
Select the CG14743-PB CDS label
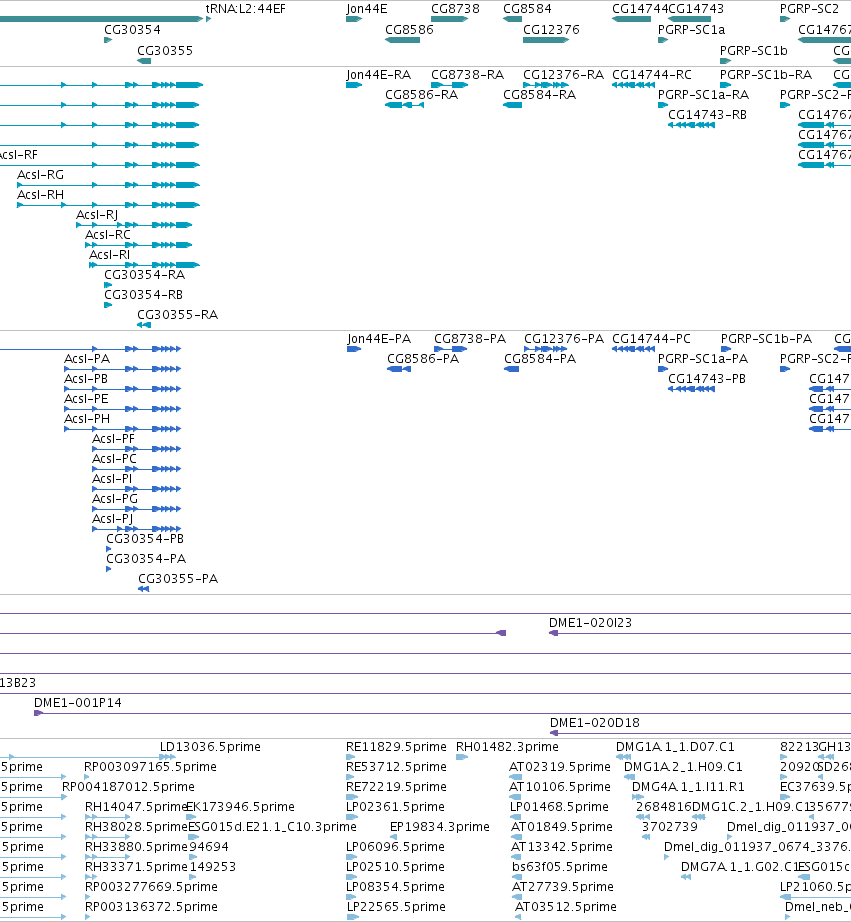pos(706,379)
